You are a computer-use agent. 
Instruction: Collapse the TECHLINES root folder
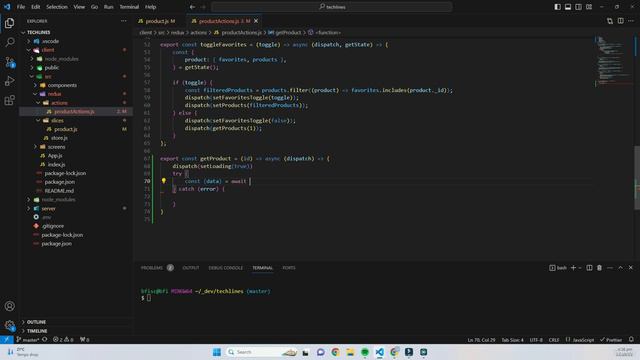pos(23,32)
